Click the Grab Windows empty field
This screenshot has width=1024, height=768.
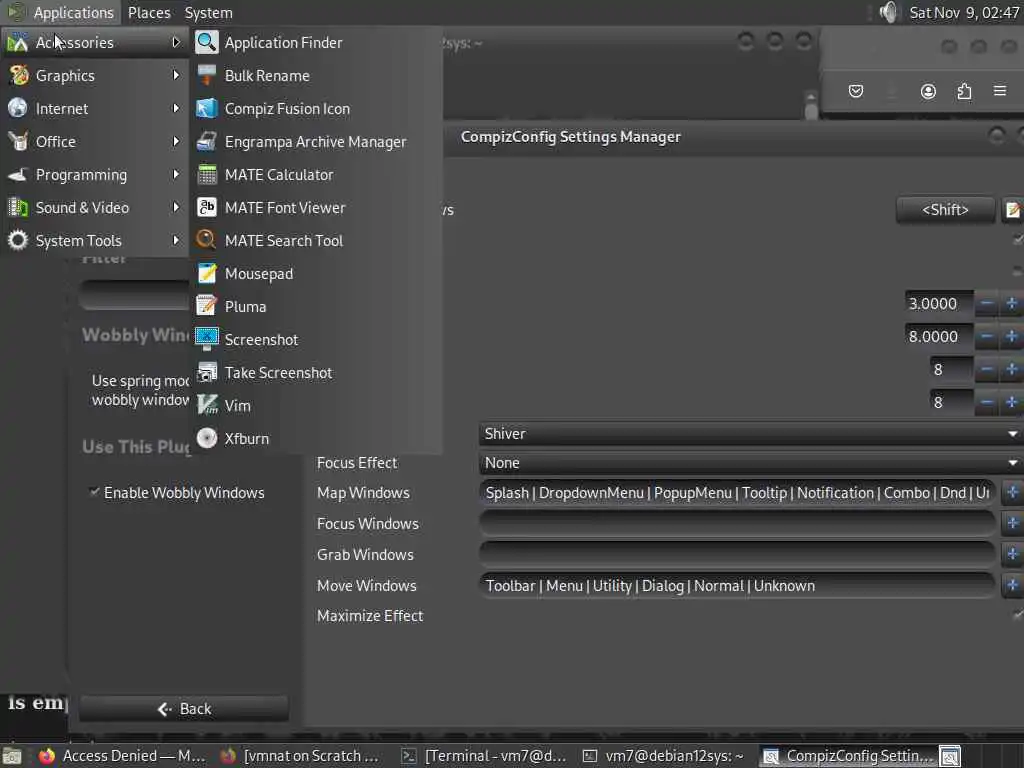click(x=737, y=554)
